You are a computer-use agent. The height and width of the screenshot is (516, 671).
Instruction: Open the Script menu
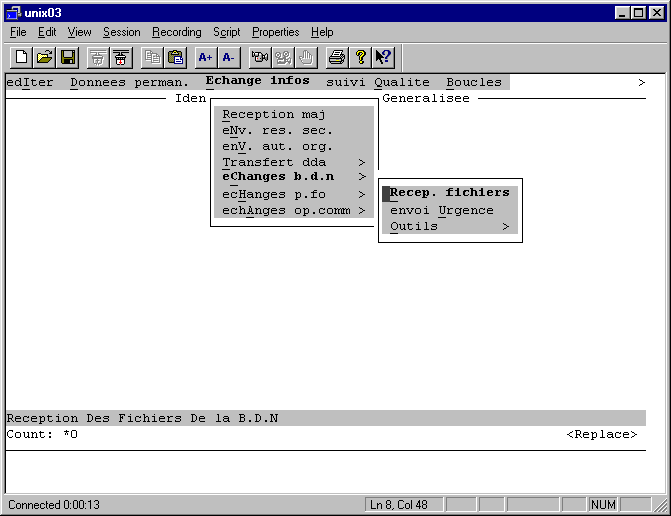[x=226, y=32]
